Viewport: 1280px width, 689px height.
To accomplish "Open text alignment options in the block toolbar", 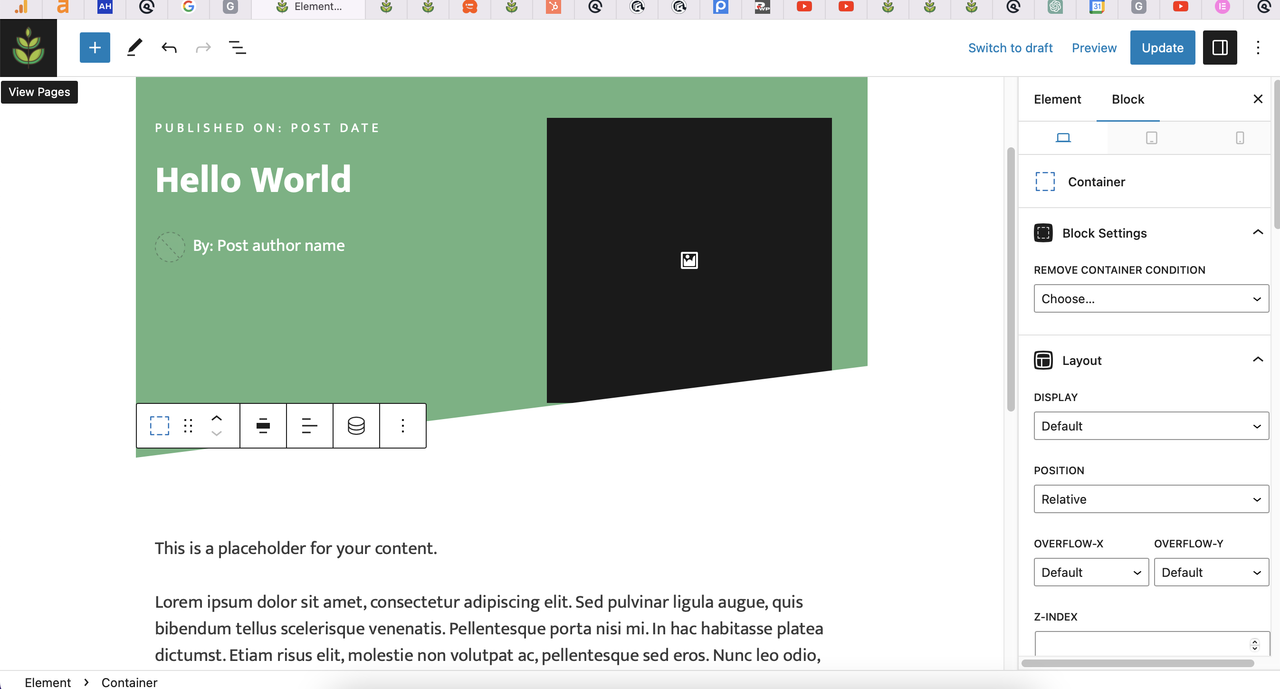I will 310,426.
